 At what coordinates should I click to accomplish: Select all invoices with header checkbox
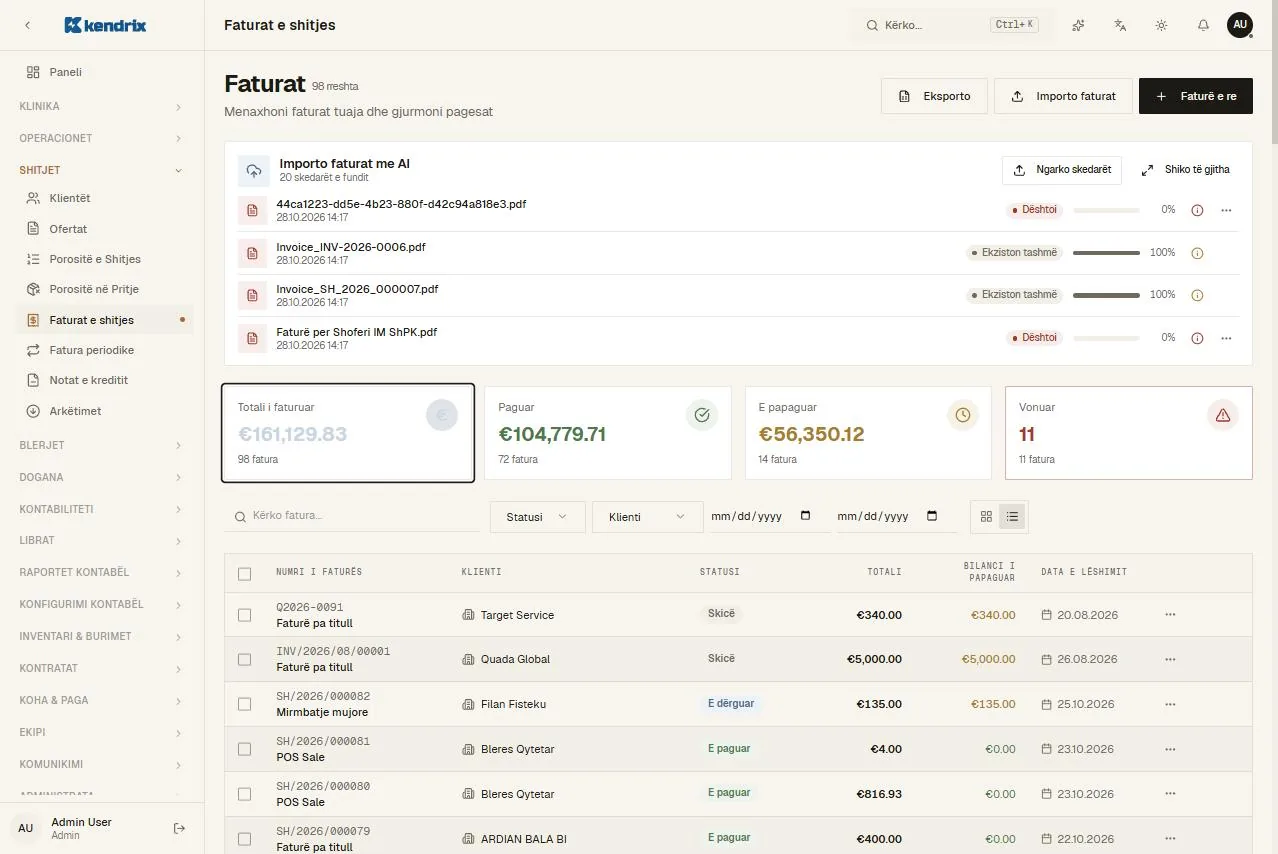(x=245, y=573)
